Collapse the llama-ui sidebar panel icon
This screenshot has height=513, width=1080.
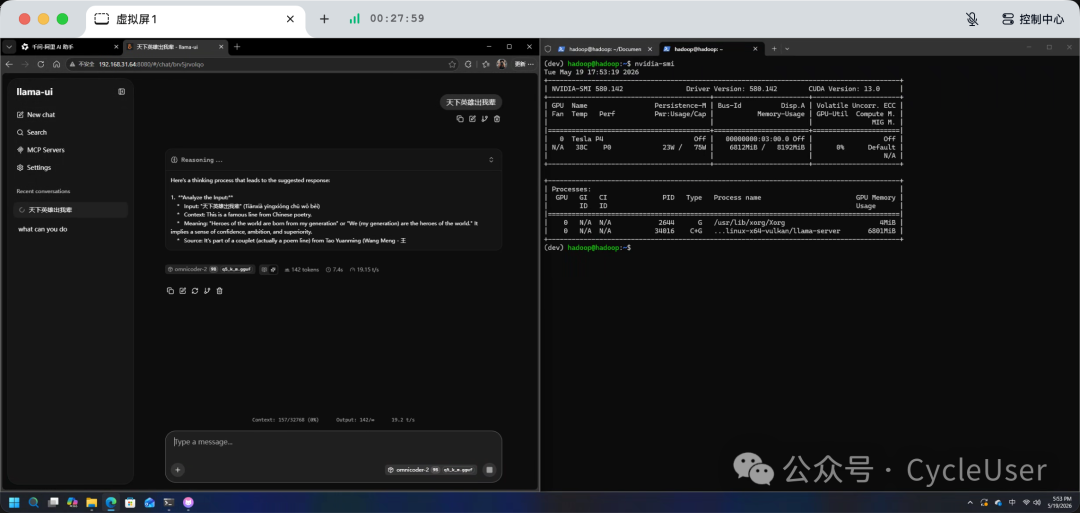click(x=121, y=92)
